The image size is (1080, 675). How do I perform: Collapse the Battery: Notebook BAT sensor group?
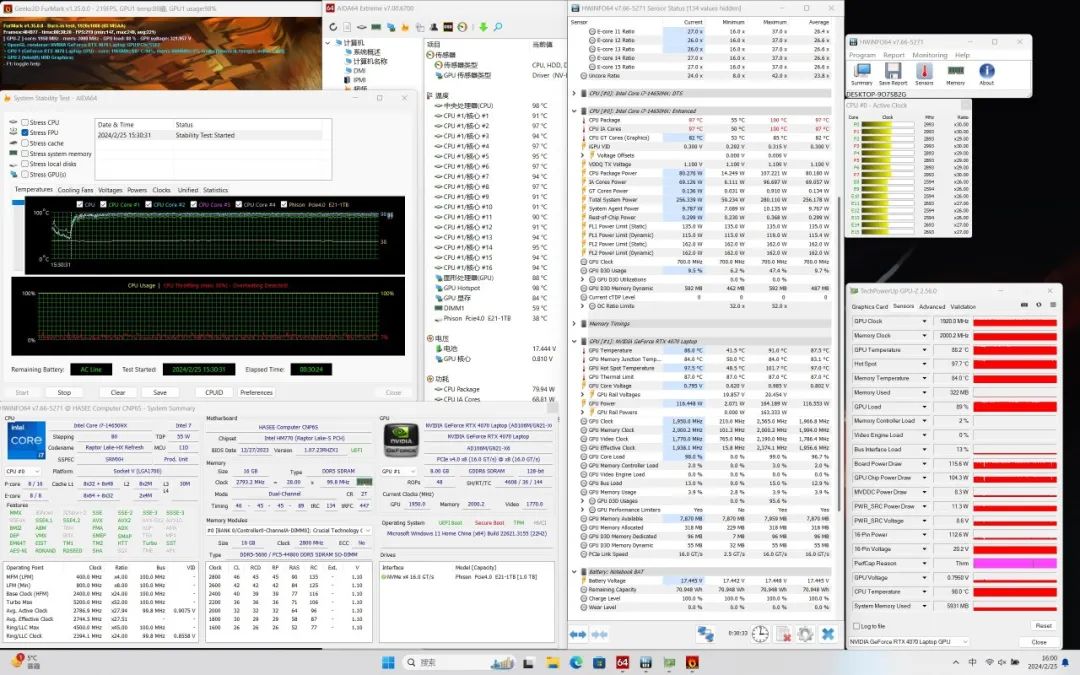point(574,572)
